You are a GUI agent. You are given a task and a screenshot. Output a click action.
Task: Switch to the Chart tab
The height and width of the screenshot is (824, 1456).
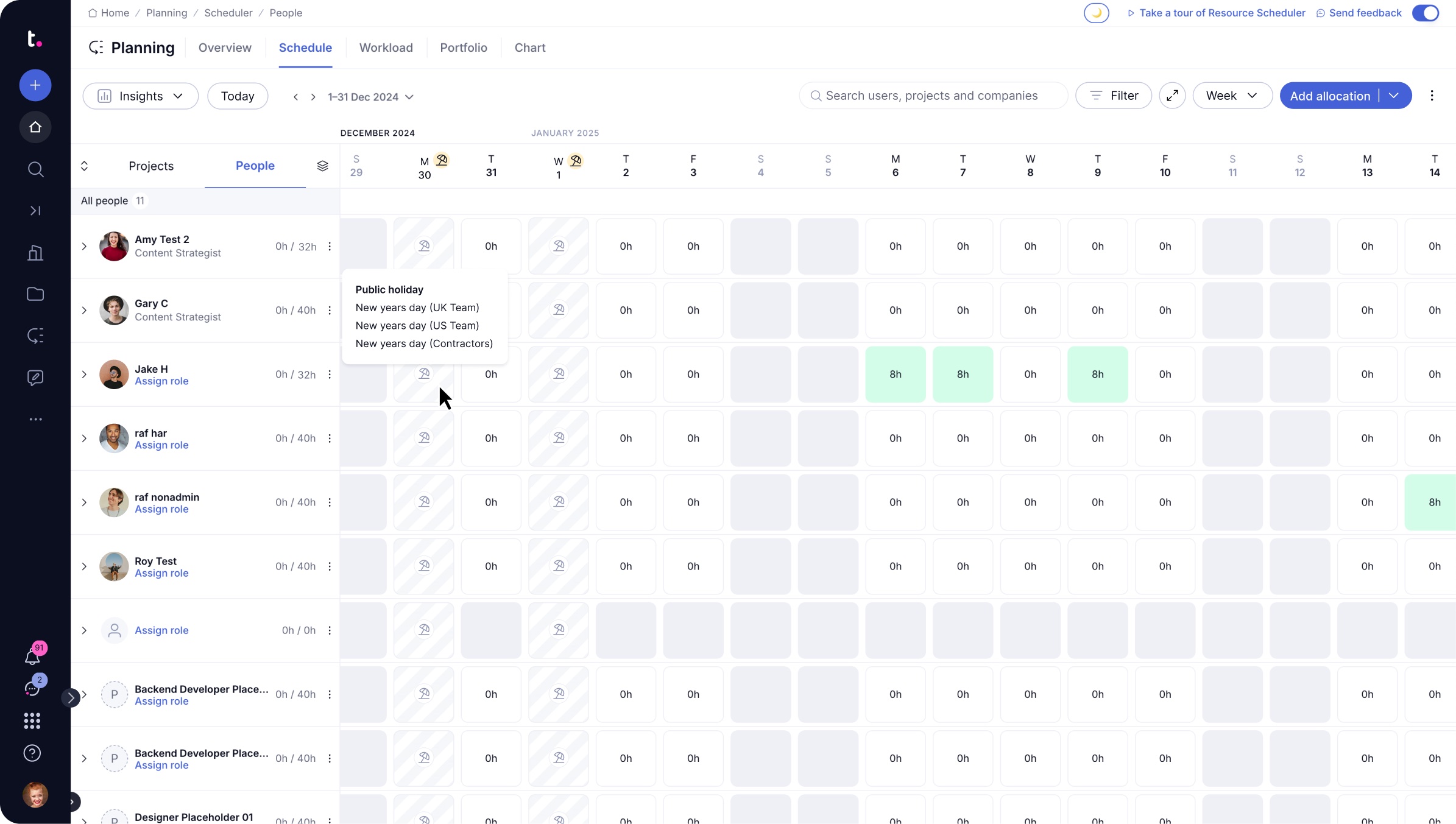(x=529, y=48)
